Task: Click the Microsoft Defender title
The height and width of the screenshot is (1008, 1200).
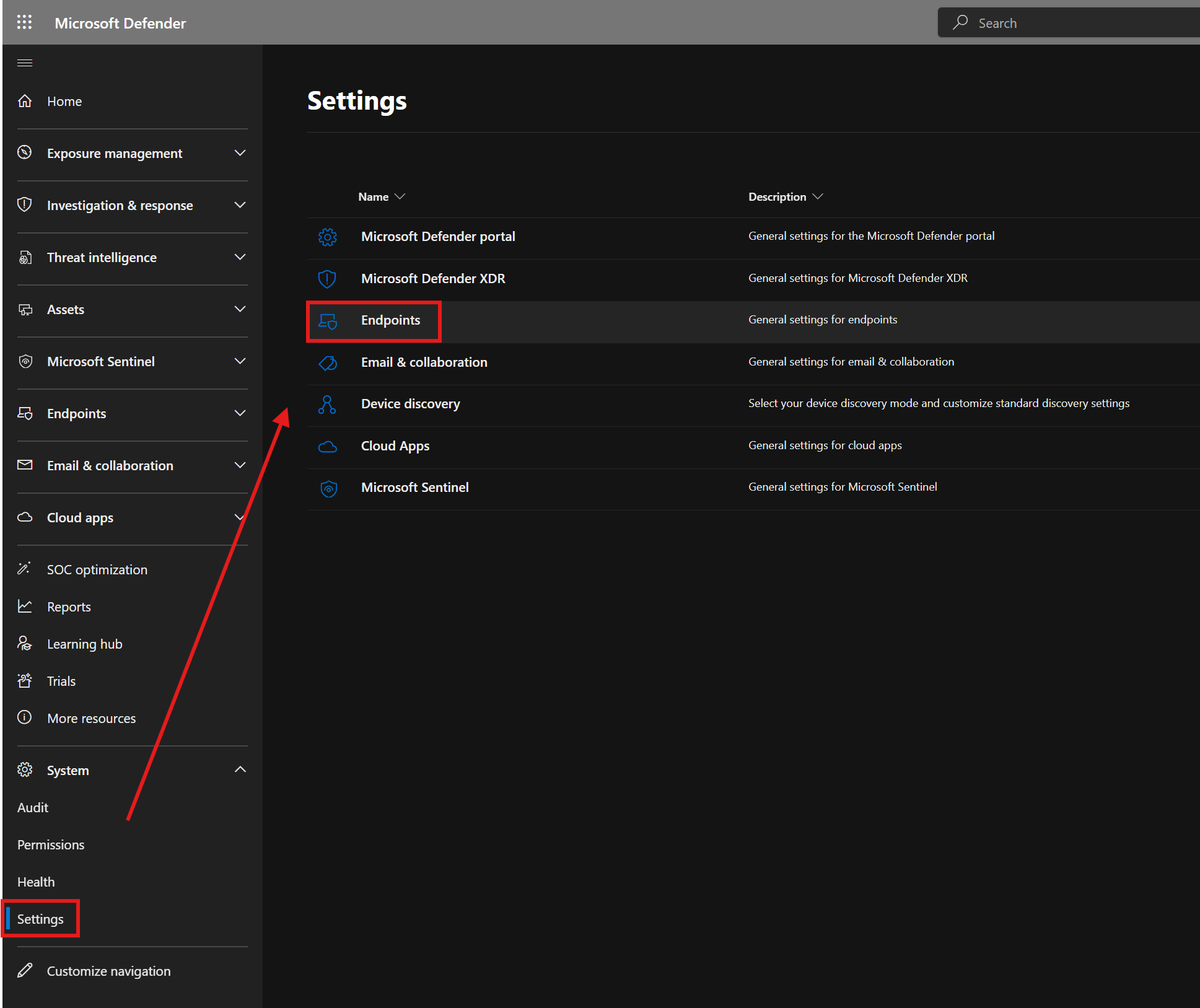Action: coord(120,23)
